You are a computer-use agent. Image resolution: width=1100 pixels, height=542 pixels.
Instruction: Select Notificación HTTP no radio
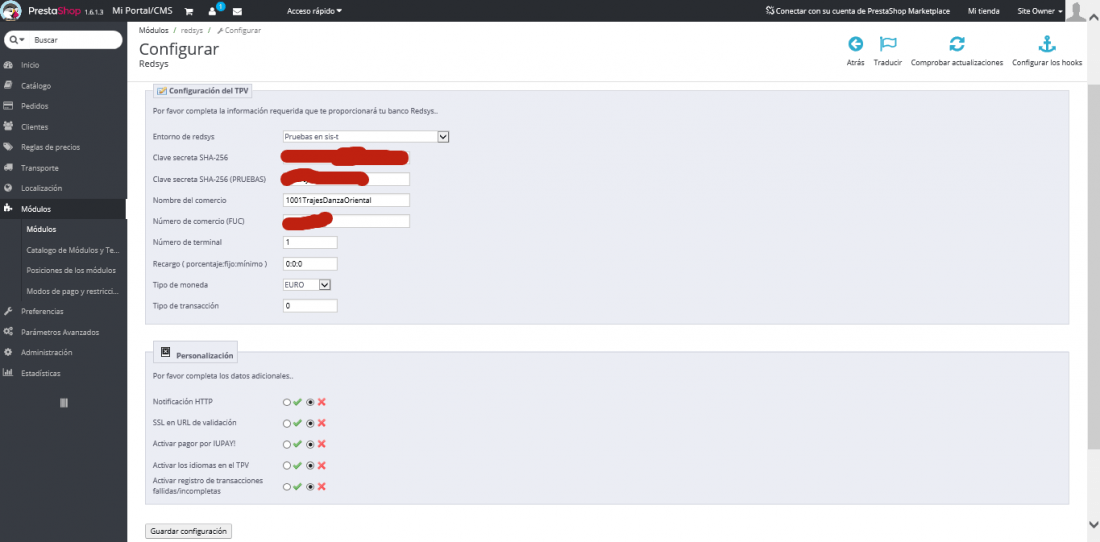click(x=310, y=402)
